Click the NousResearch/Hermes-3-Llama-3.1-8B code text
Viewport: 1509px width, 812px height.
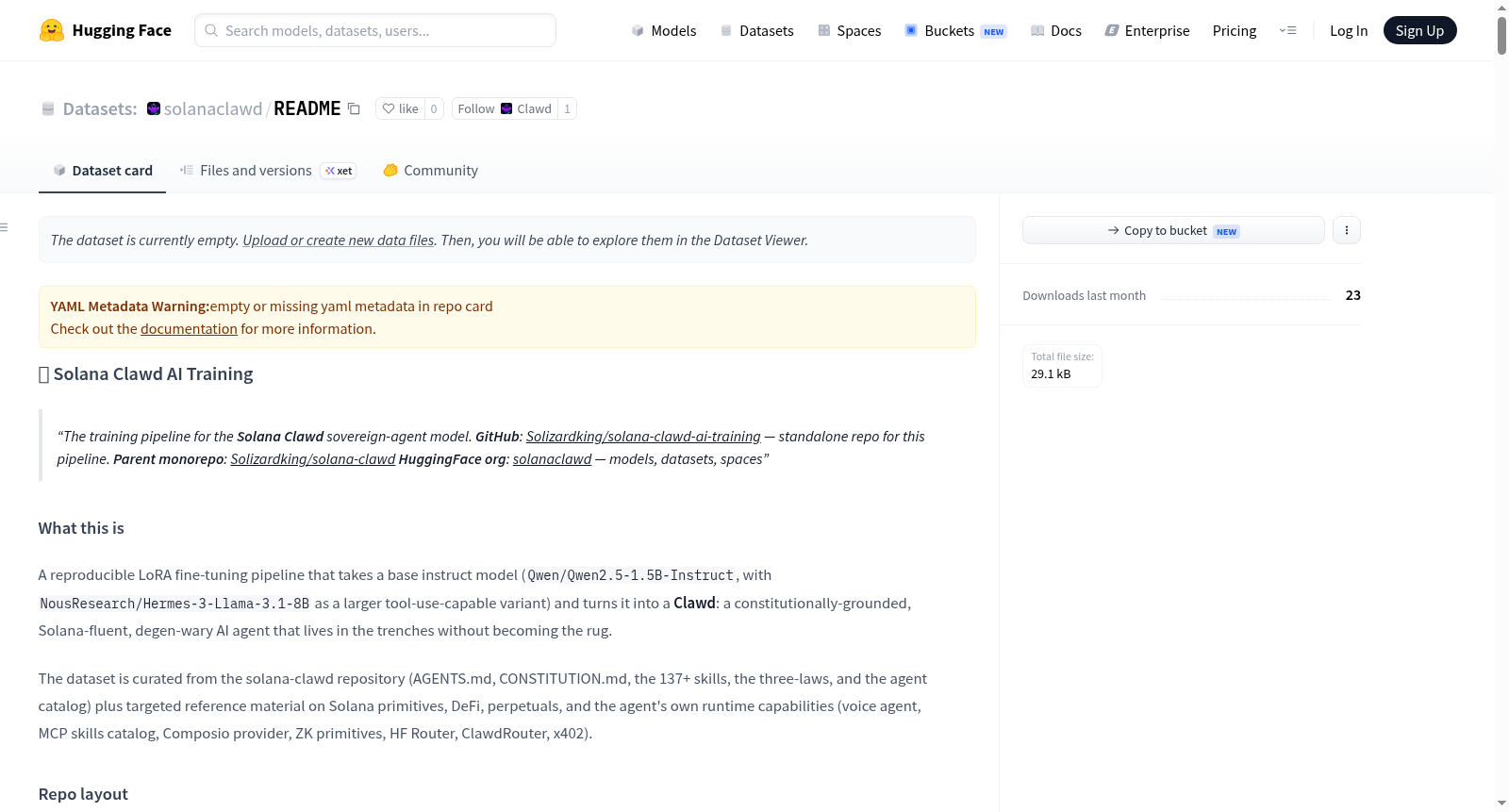pos(174,604)
